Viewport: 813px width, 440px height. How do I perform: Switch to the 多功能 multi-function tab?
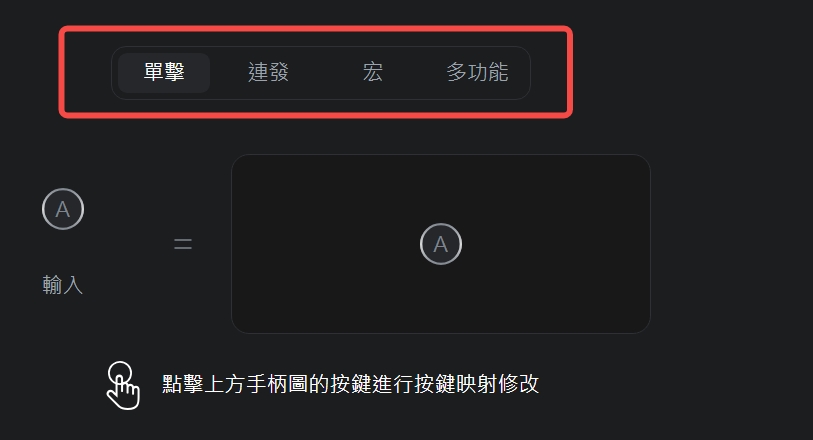477,73
